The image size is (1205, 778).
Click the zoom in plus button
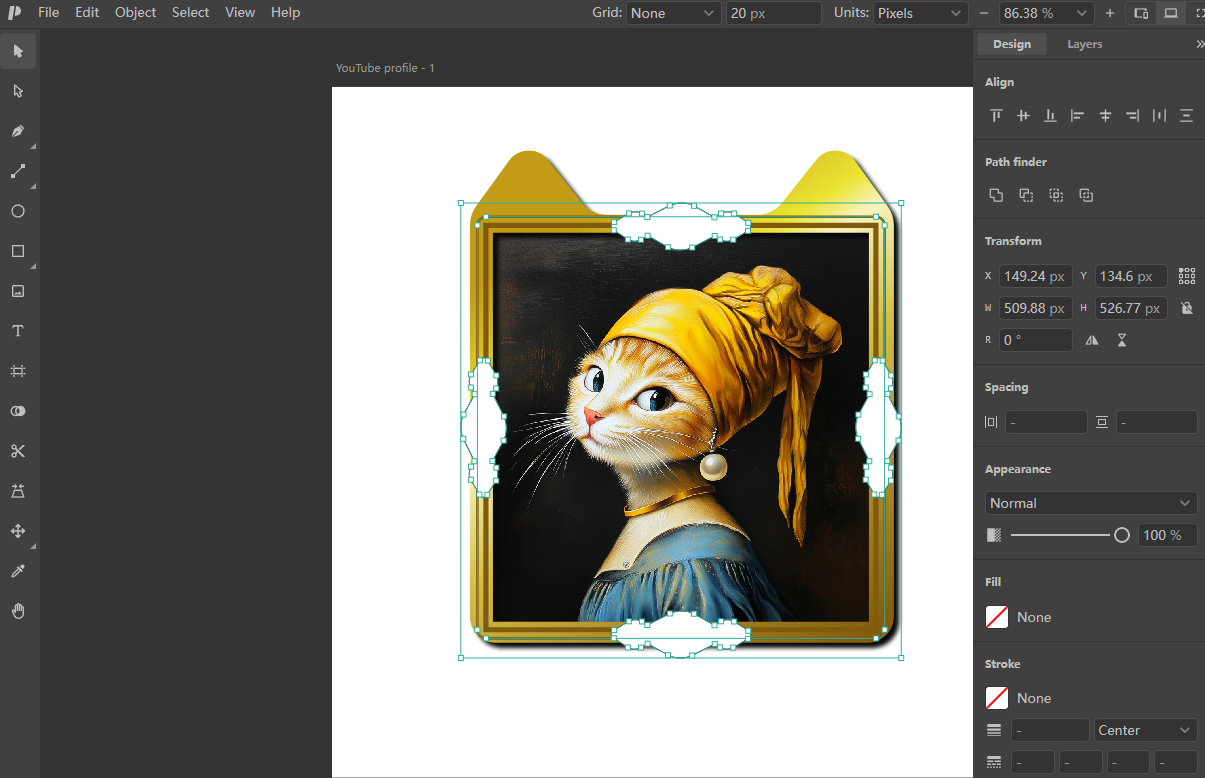click(x=1110, y=13)
